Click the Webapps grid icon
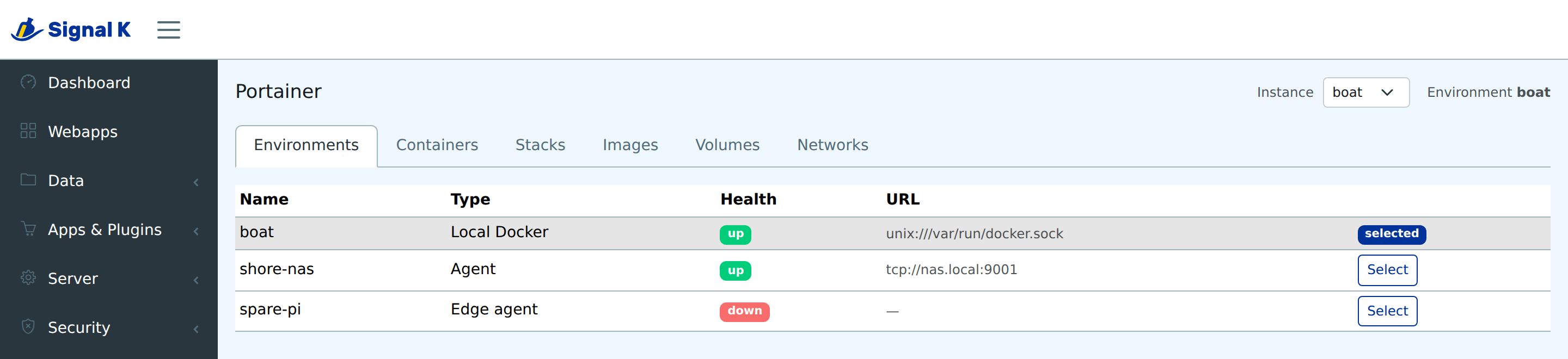 coord(28,131)
